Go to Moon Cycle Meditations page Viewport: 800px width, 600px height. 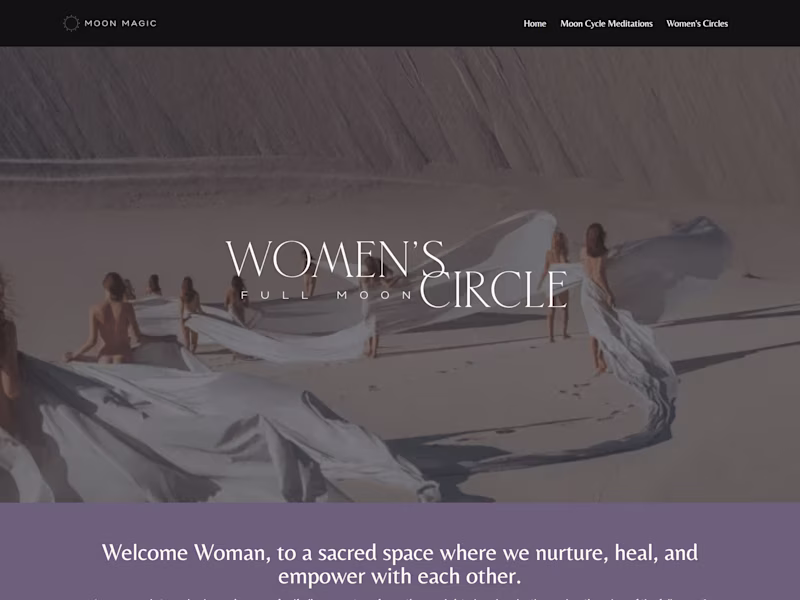606,23
